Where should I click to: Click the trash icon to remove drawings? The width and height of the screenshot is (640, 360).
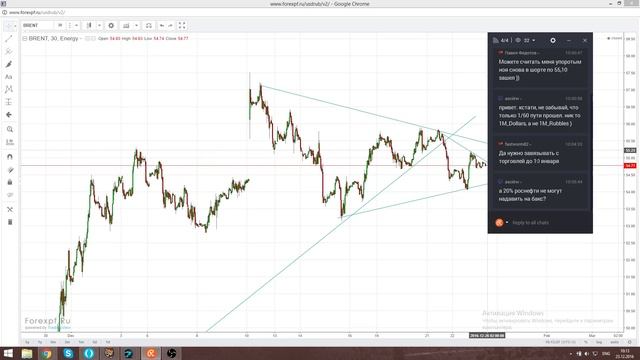9,222
